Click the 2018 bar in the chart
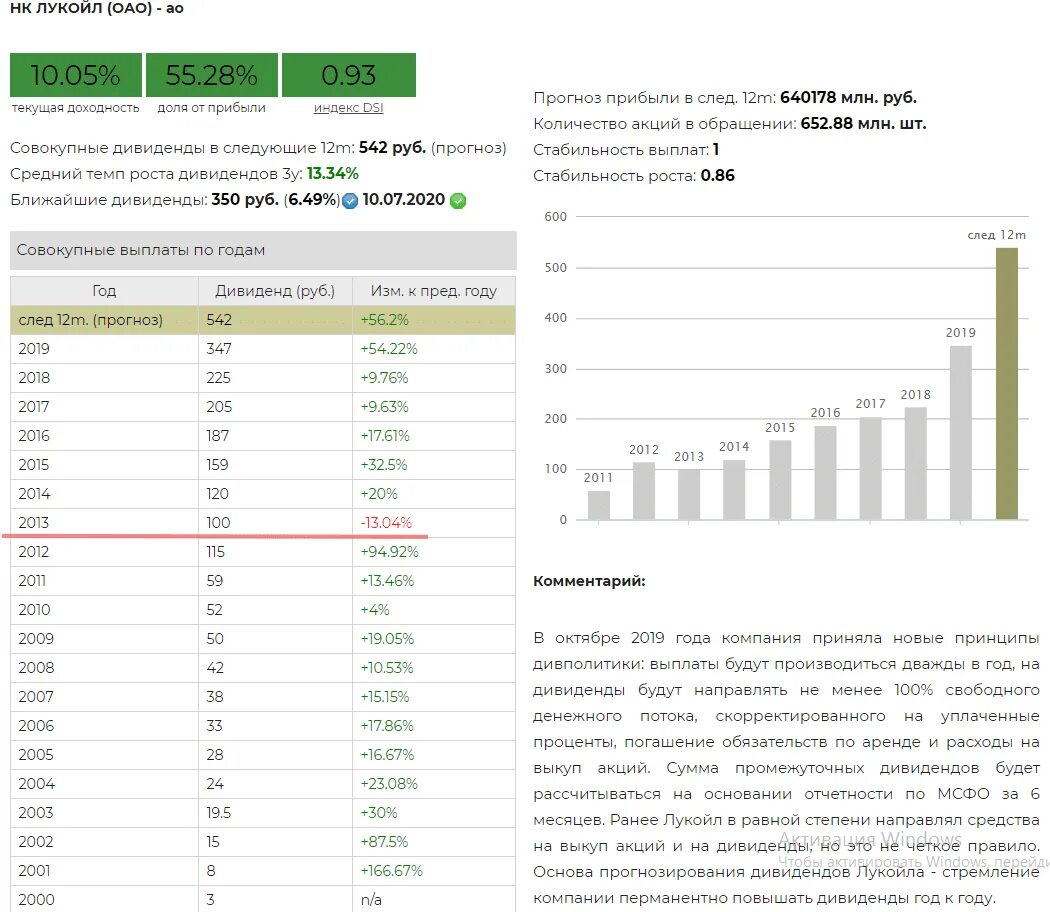The height and width of the screenshot is (912, 1050). 915,463
